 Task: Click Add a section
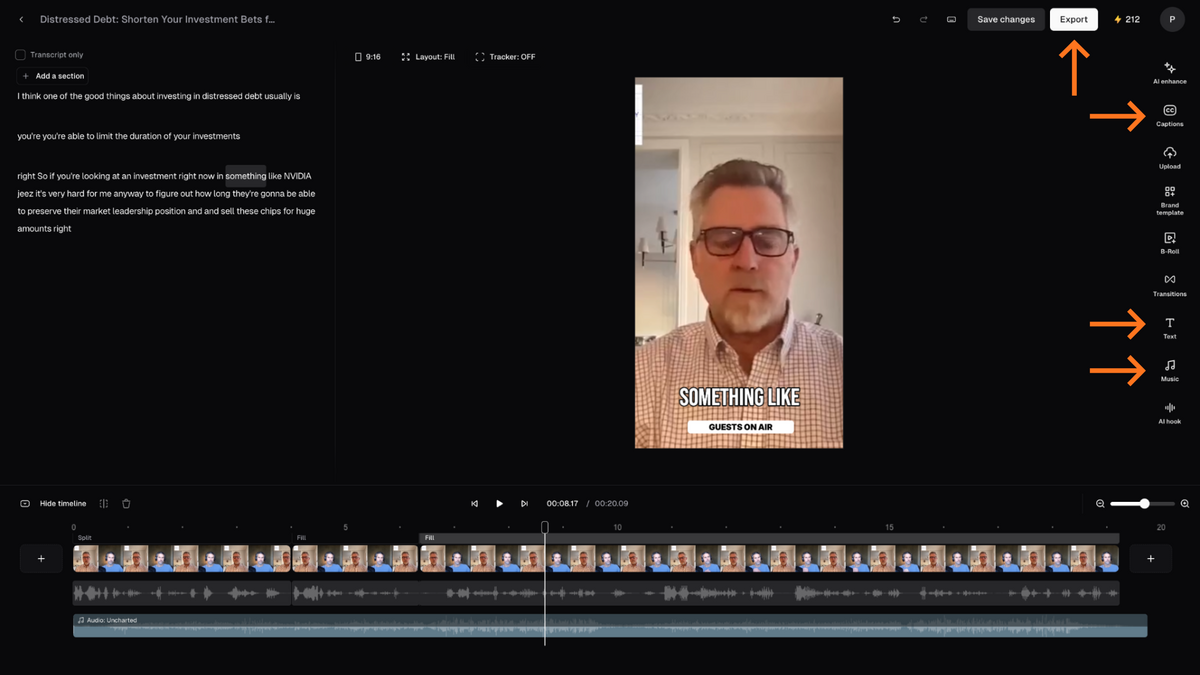(x=53, y=76)
